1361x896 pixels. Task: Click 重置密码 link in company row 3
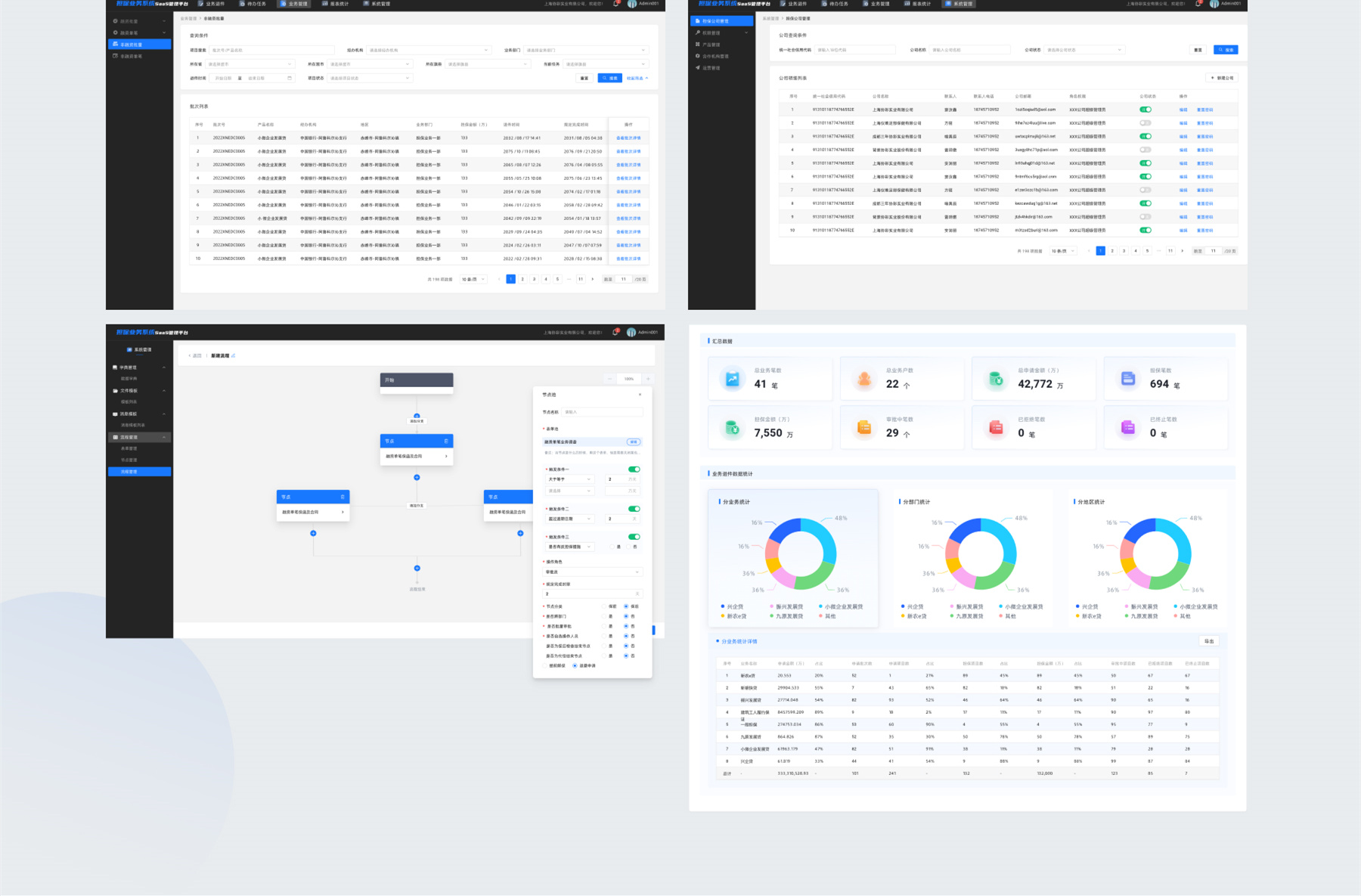[x=1204, y=137]
